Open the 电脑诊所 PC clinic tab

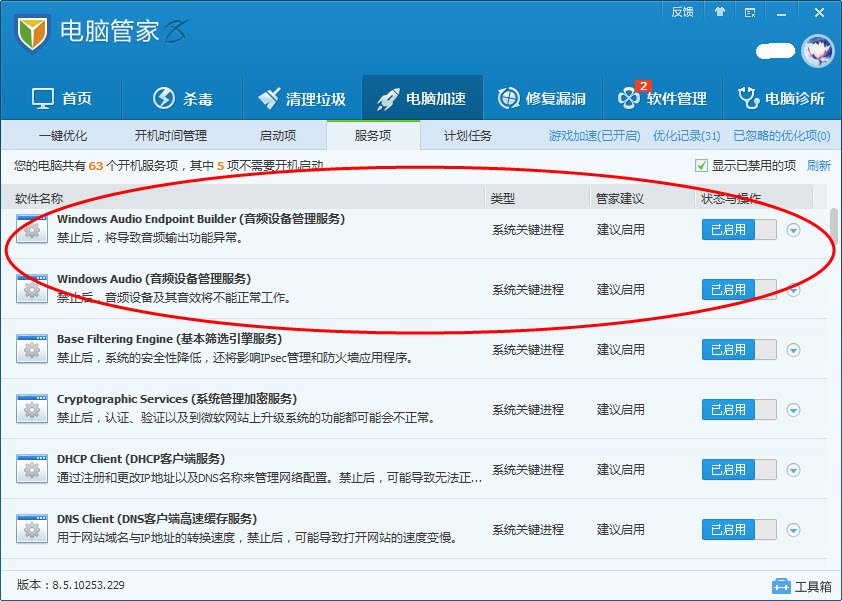[x=782, y=98]
